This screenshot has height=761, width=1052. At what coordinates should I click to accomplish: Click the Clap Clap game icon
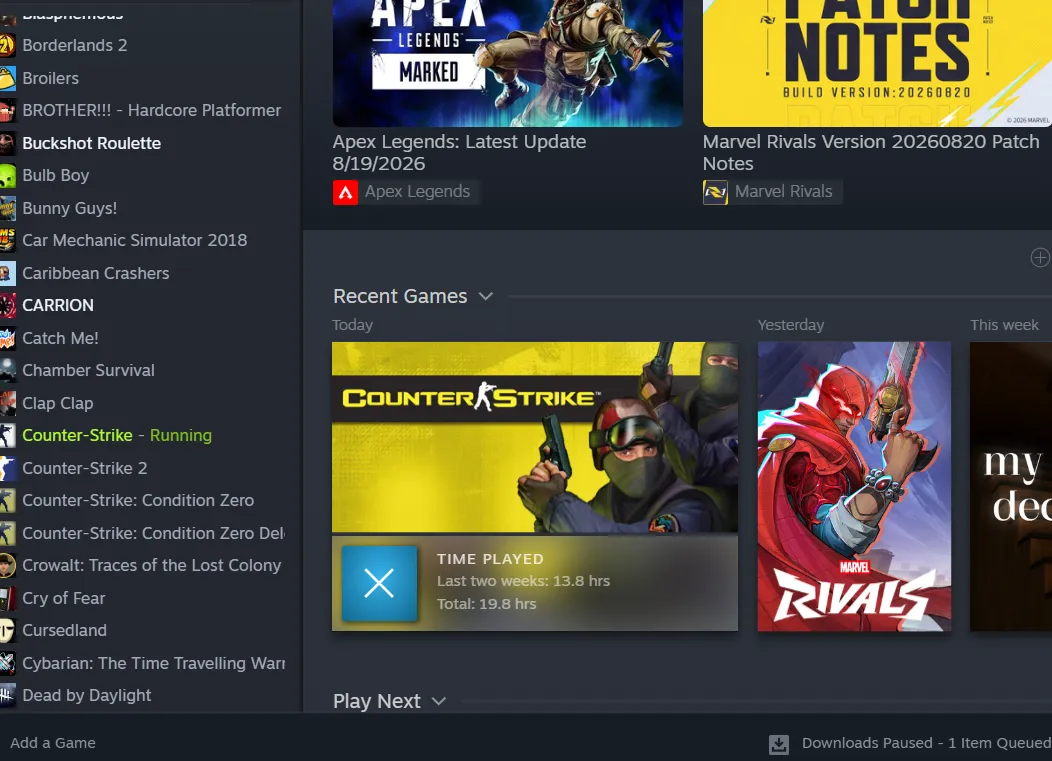click(x=7, y=404)
